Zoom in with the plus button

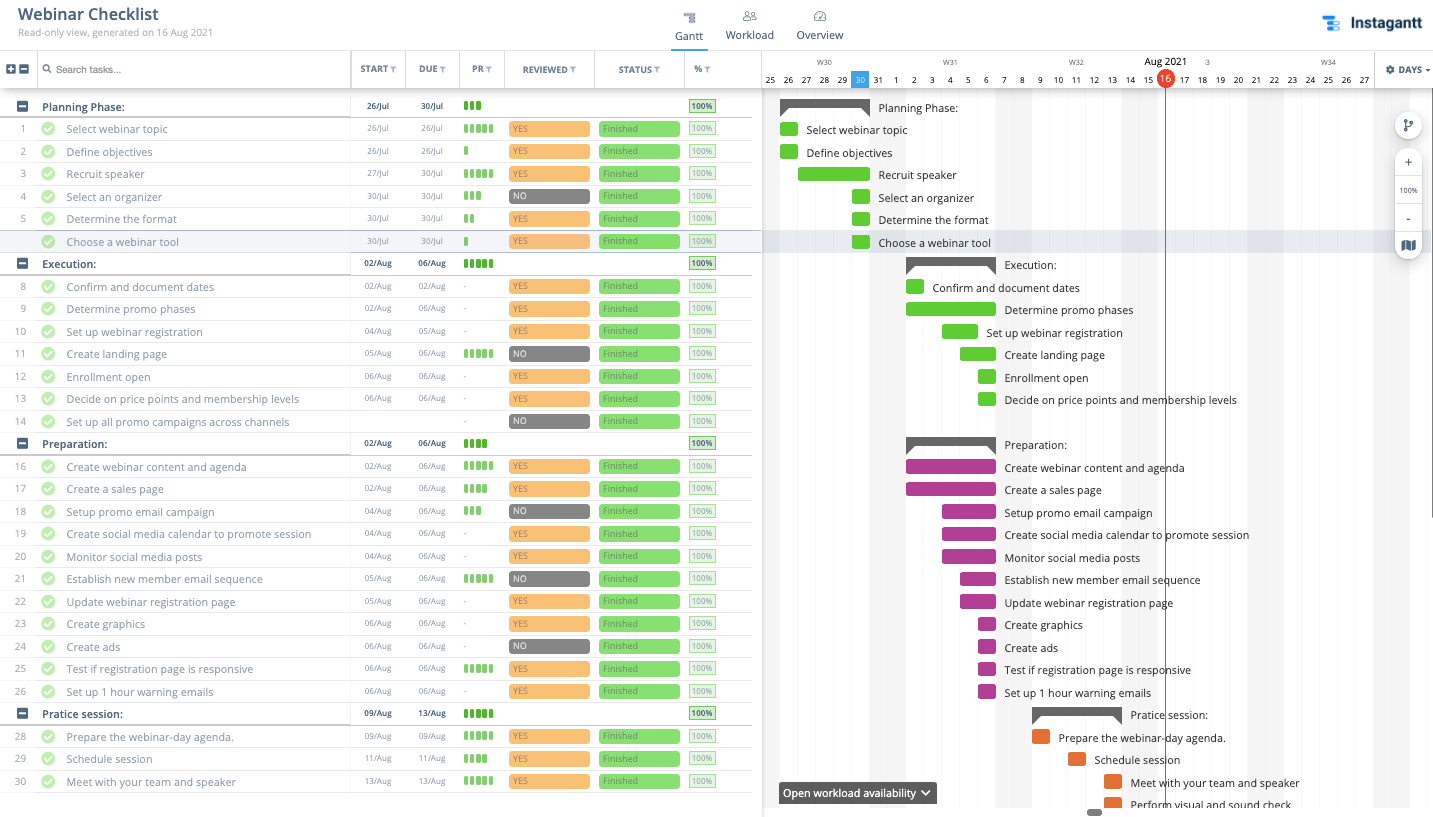[1408, 162]
